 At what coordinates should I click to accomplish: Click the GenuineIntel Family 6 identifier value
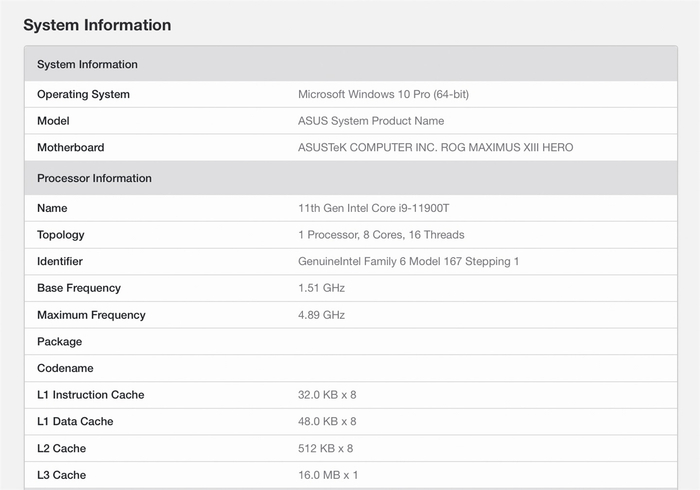[408, 262]
